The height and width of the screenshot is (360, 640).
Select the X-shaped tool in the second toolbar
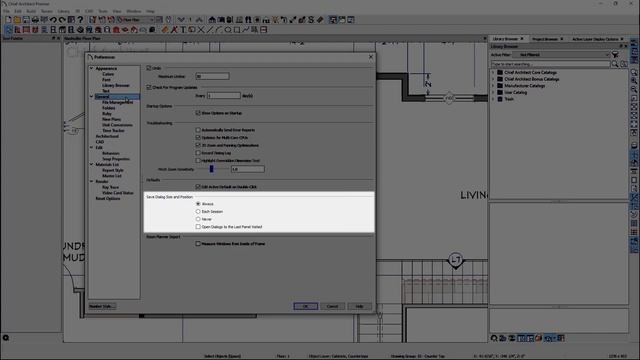point(201,29)
